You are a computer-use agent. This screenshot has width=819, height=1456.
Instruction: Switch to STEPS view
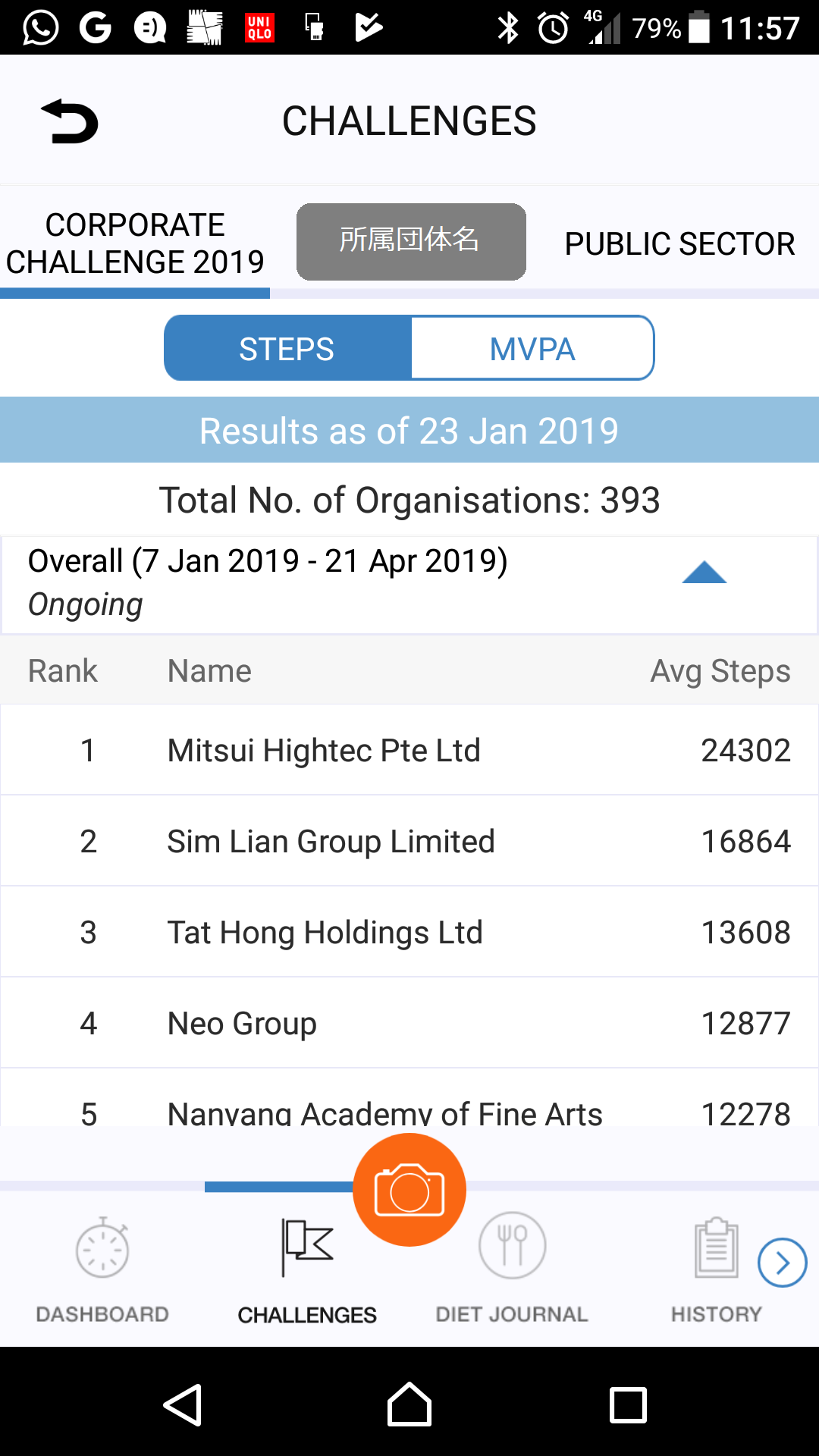click(x=287, y=349)
